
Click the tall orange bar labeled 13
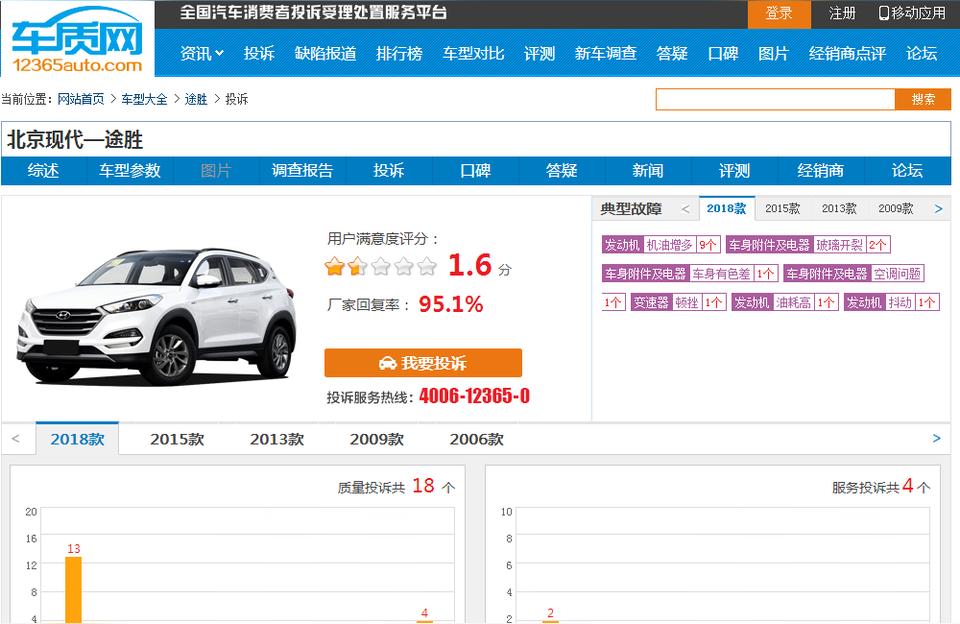tap(73, 590)
